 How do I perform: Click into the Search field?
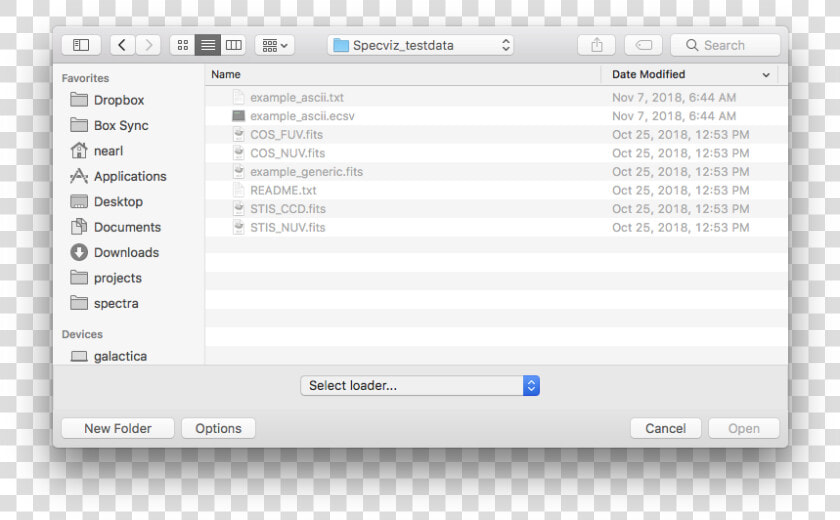725,45
